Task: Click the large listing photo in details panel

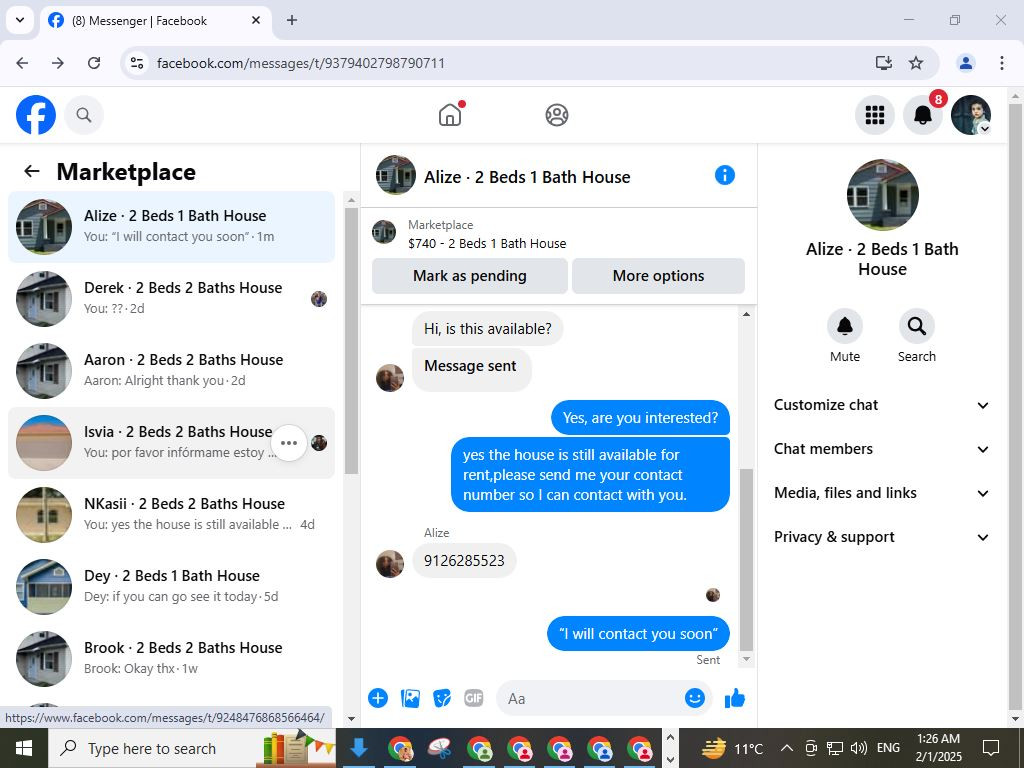Action: pos(882,195)
